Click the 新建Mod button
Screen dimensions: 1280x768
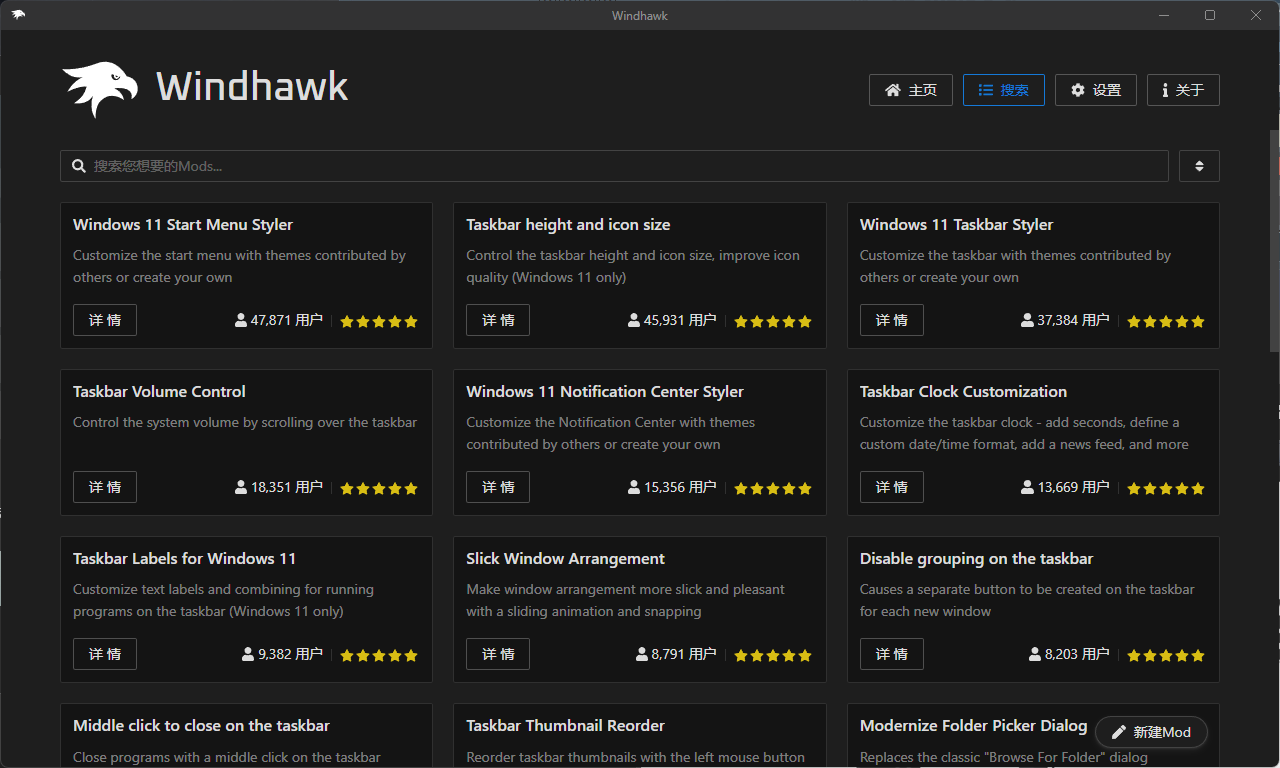click(1151, 732)
